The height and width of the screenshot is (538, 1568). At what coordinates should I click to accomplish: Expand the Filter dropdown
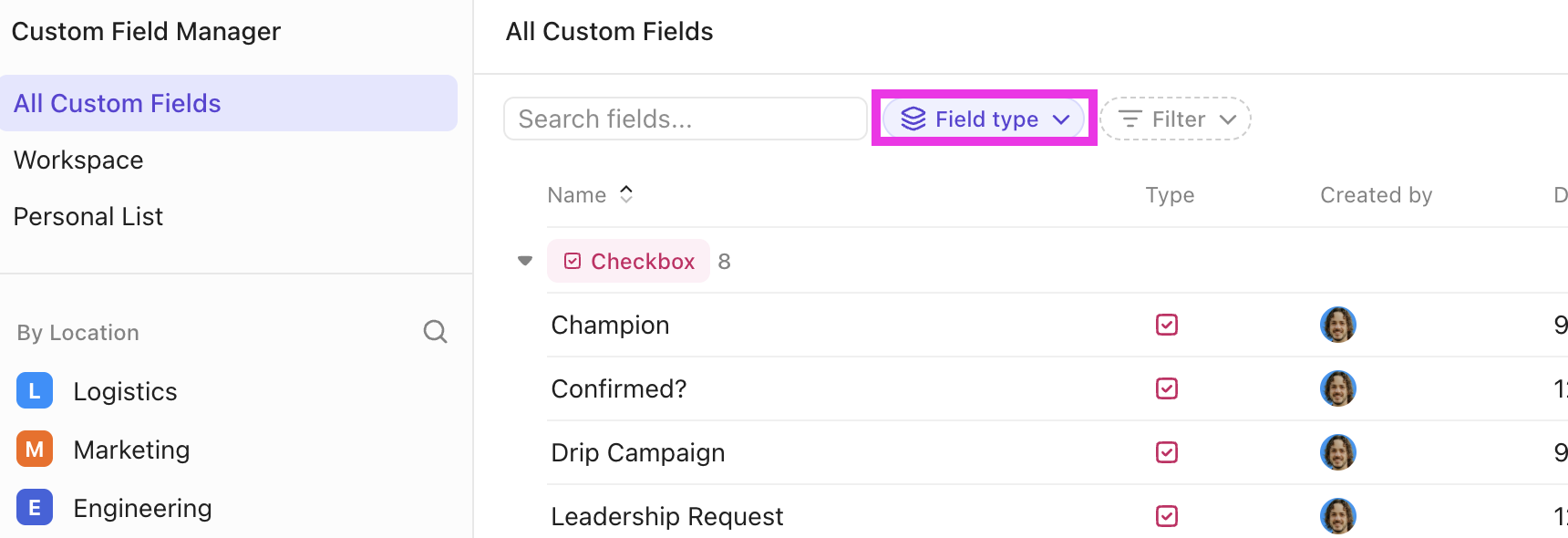(1174, 119)
